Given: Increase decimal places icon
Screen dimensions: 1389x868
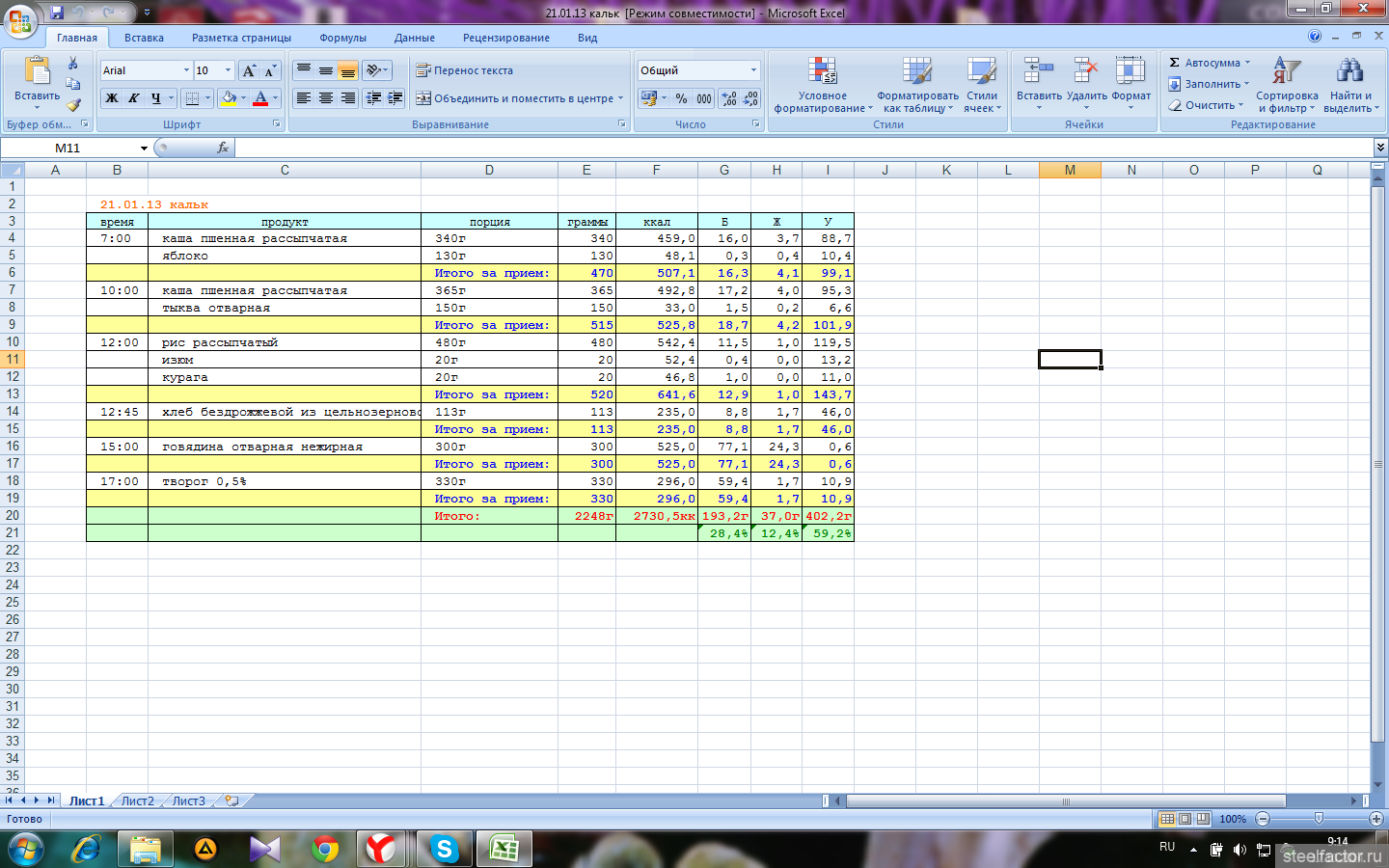Looking at the screenshot, I should tap(729, 98).
